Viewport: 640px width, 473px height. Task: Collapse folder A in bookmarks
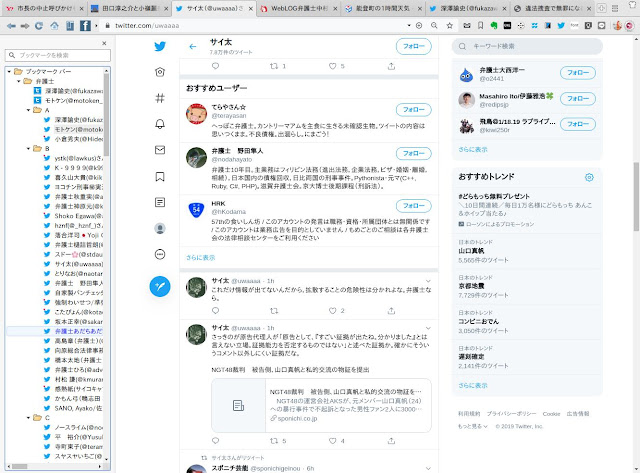[28, 110]
